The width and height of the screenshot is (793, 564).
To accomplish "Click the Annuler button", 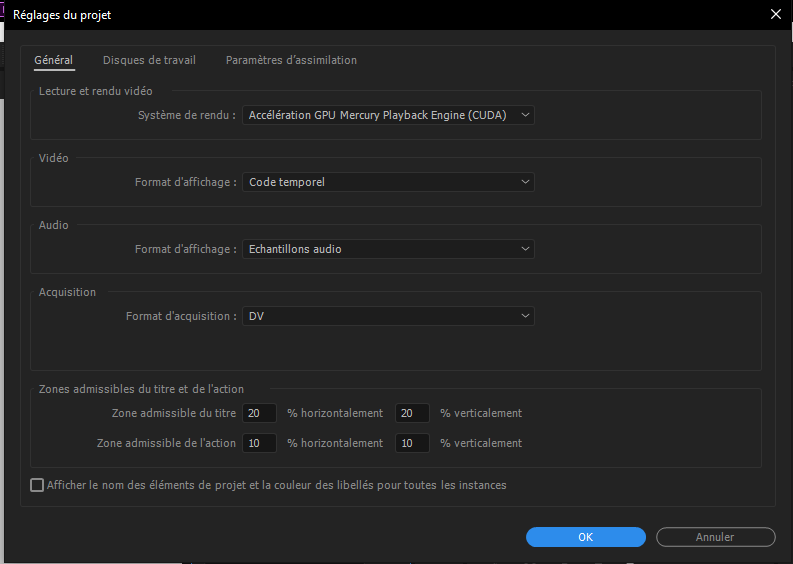I will [716, 537].
